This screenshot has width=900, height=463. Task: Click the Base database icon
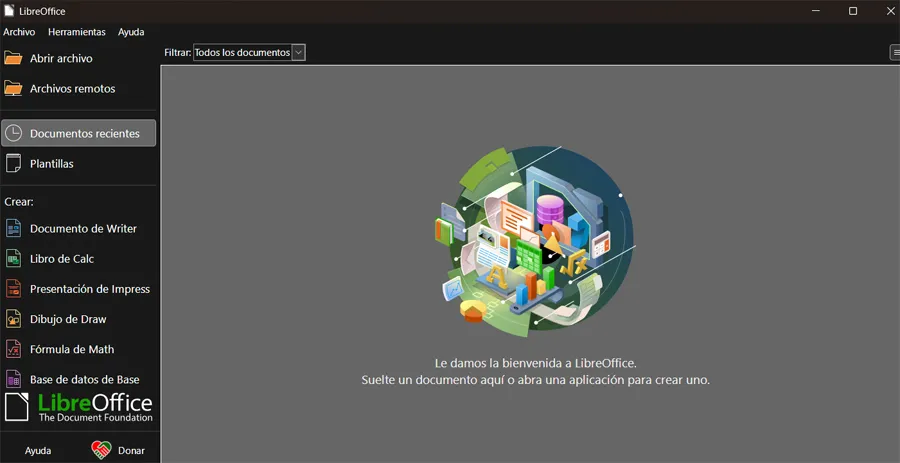tap(13, 379)
